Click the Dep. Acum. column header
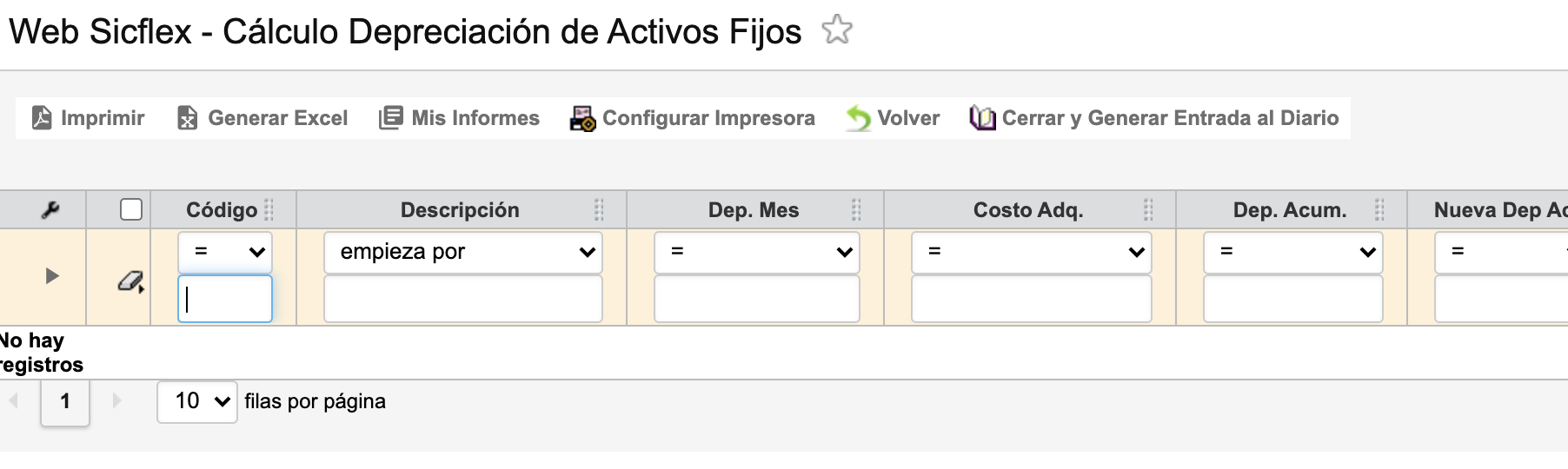The image size is (1568, 469). (1289, 210)
